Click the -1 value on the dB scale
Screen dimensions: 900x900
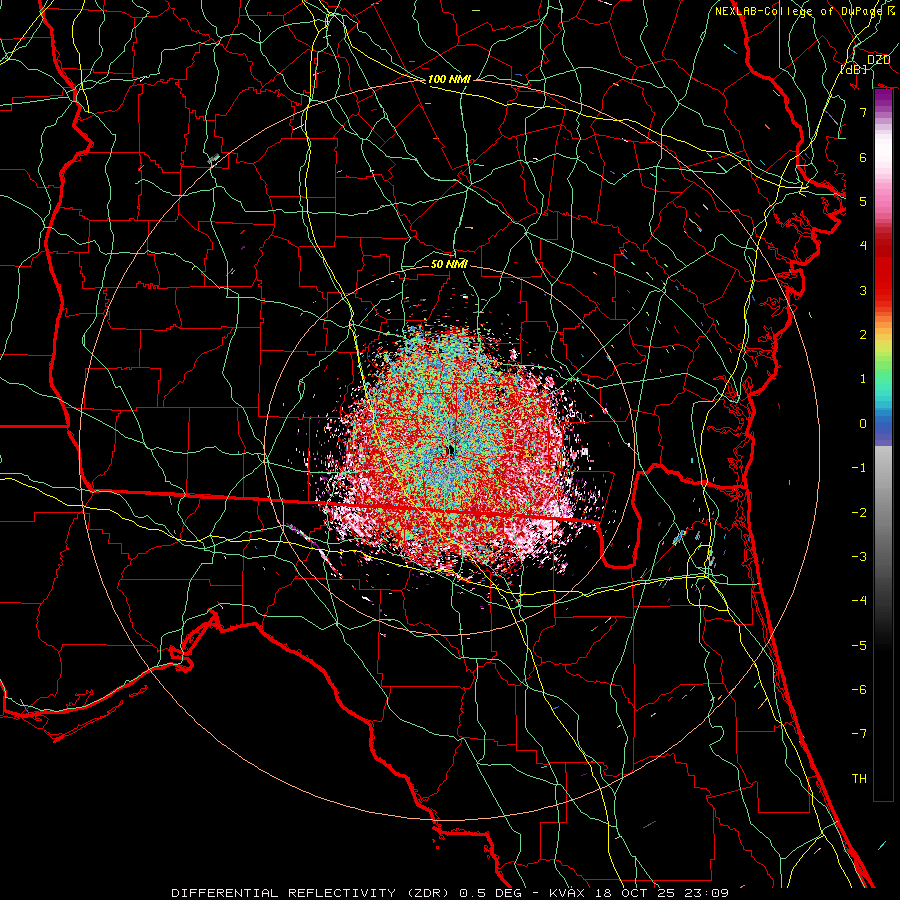[x=859, y=468]
